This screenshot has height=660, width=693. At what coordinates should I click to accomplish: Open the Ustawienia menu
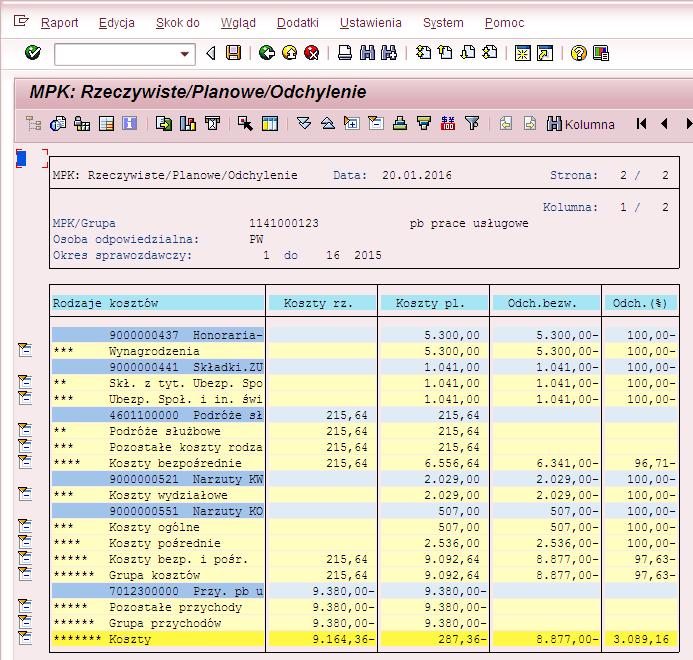coord(370,23)
